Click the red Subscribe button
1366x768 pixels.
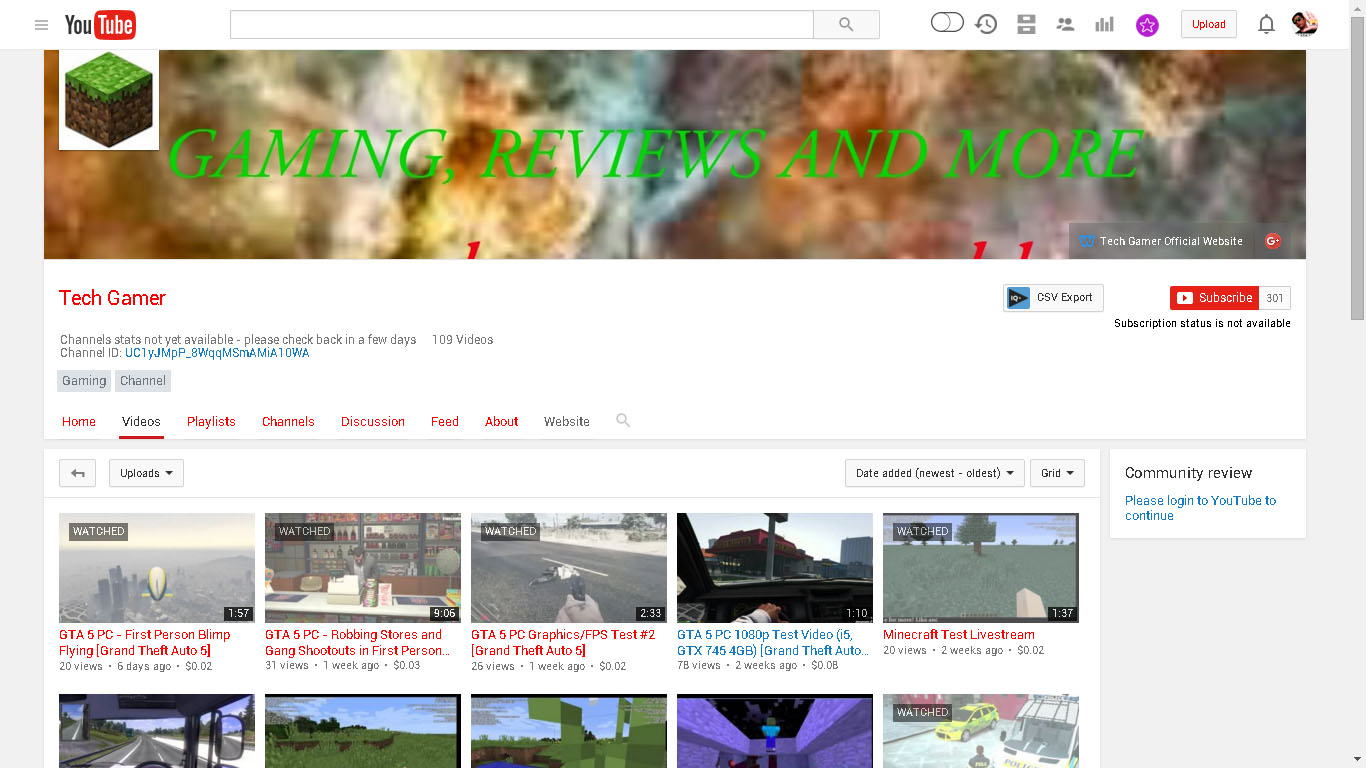[x=1214, y=297]
